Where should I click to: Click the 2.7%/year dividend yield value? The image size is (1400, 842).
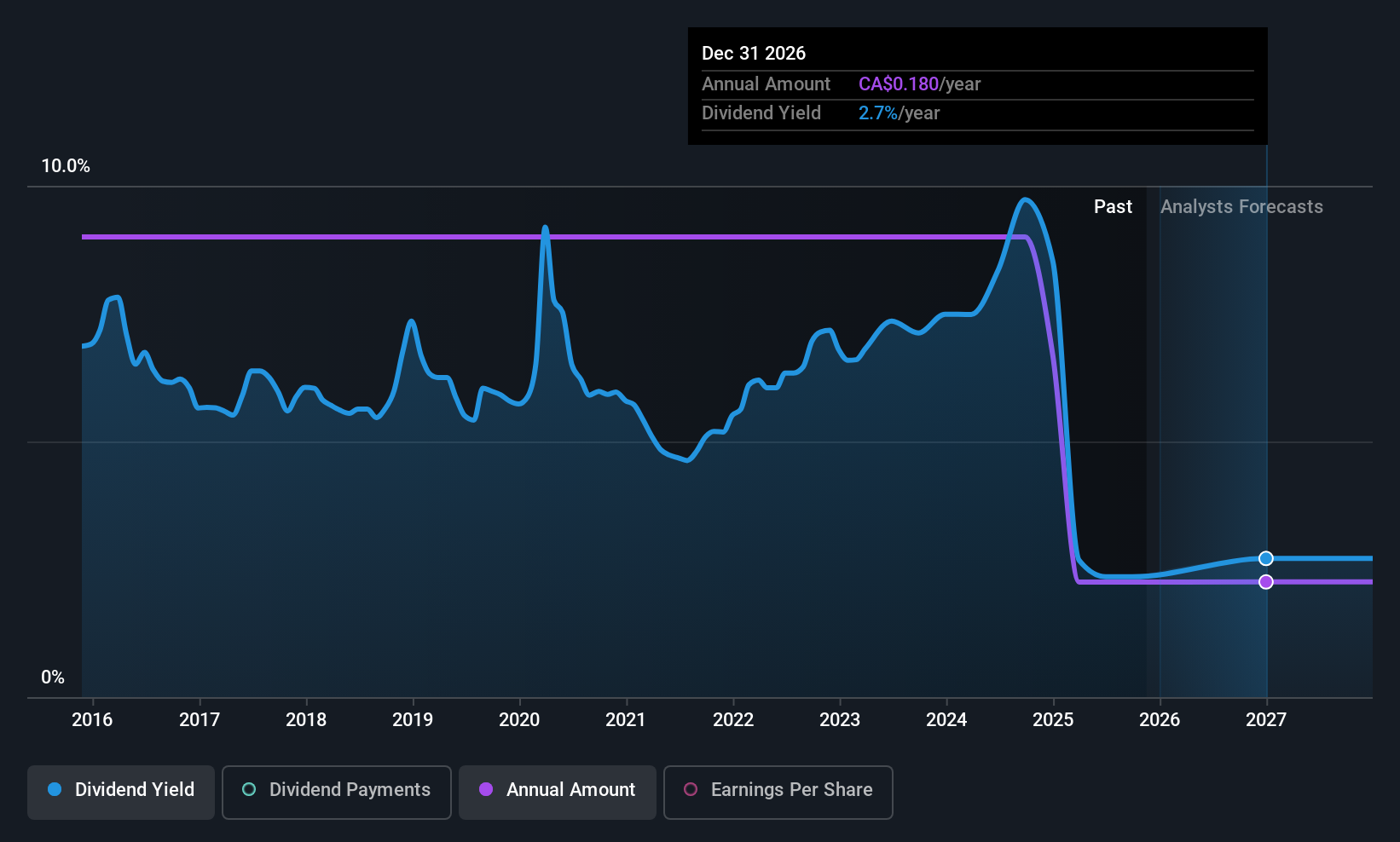(899, 112)
